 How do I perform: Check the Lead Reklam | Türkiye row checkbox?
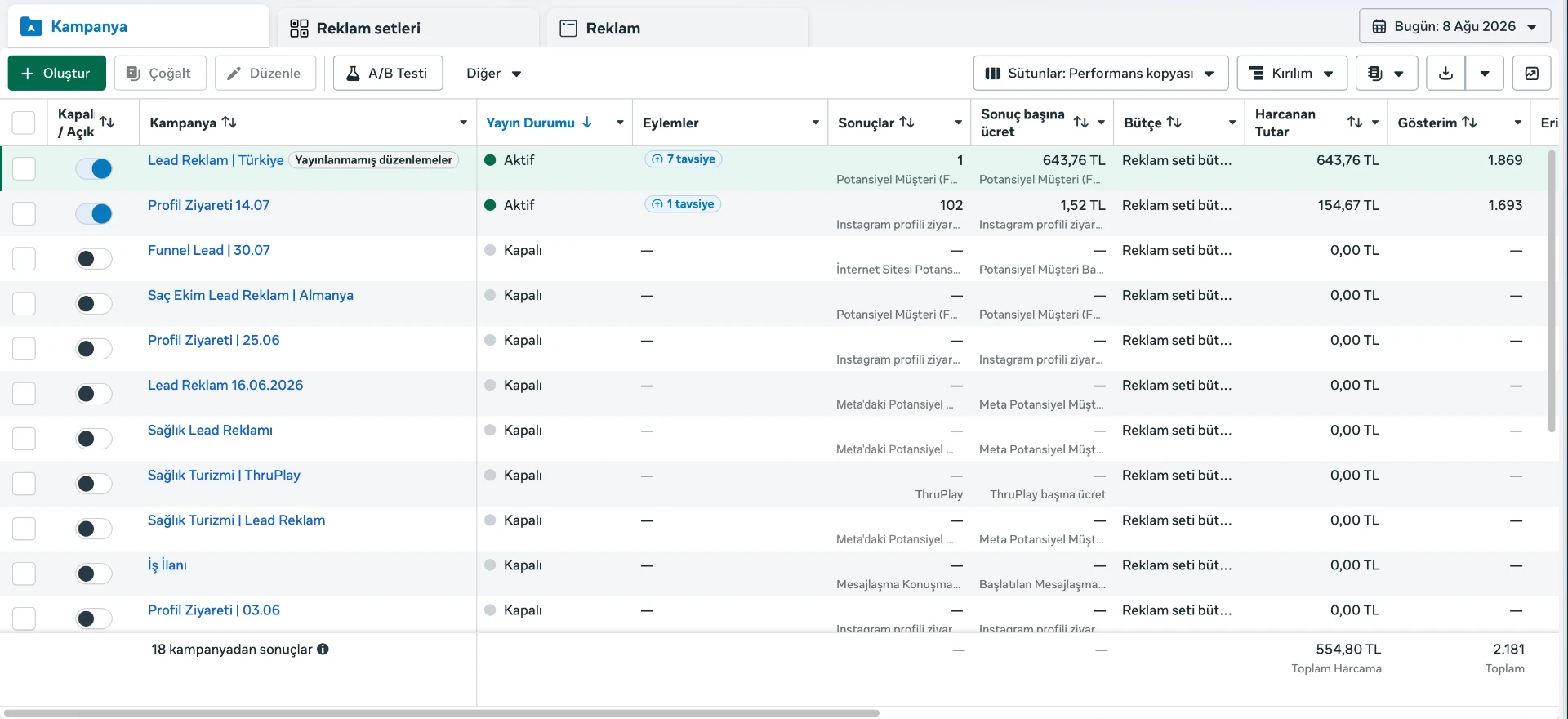(24, 169)
